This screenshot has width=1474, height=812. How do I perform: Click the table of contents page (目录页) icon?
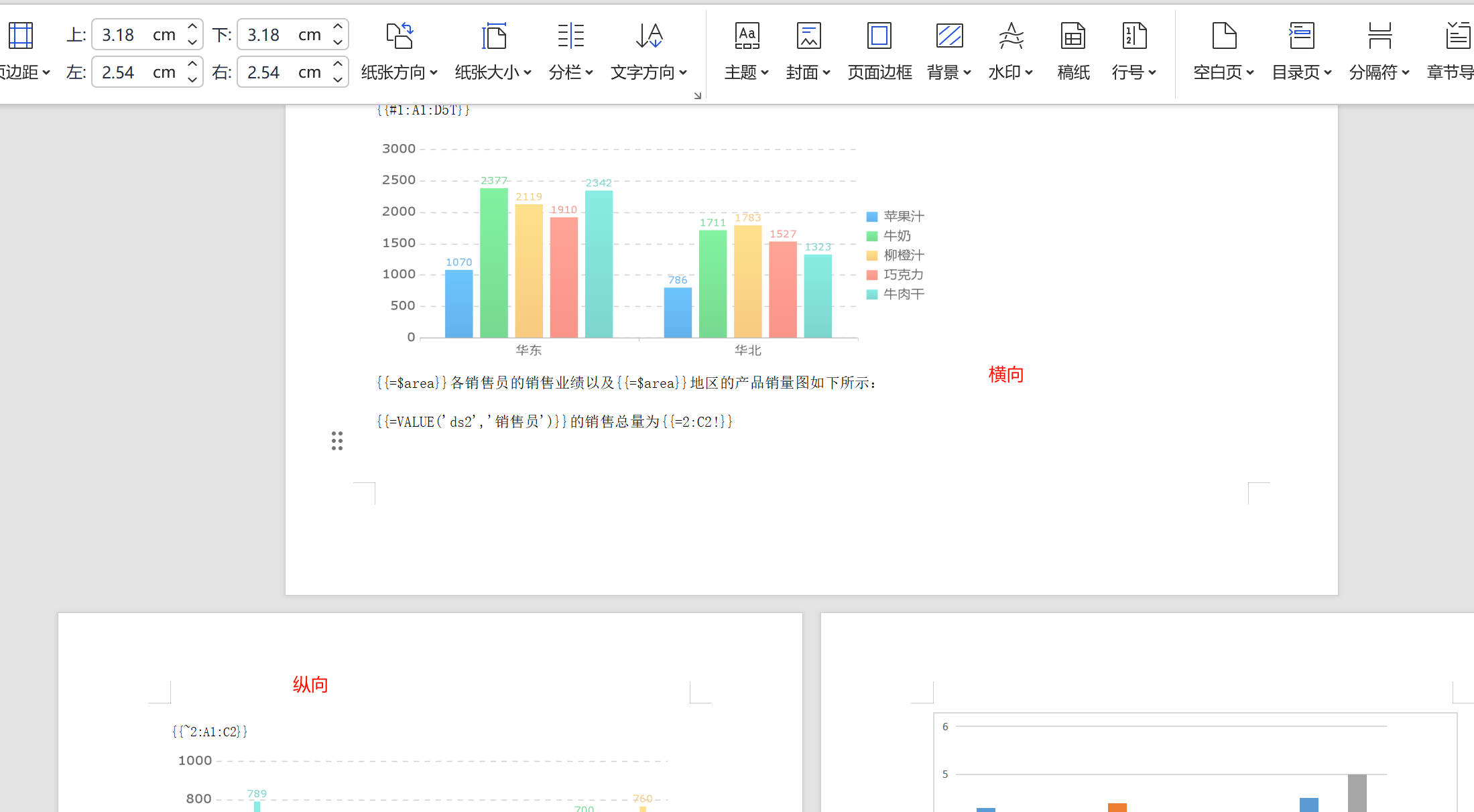point(1301,36)
